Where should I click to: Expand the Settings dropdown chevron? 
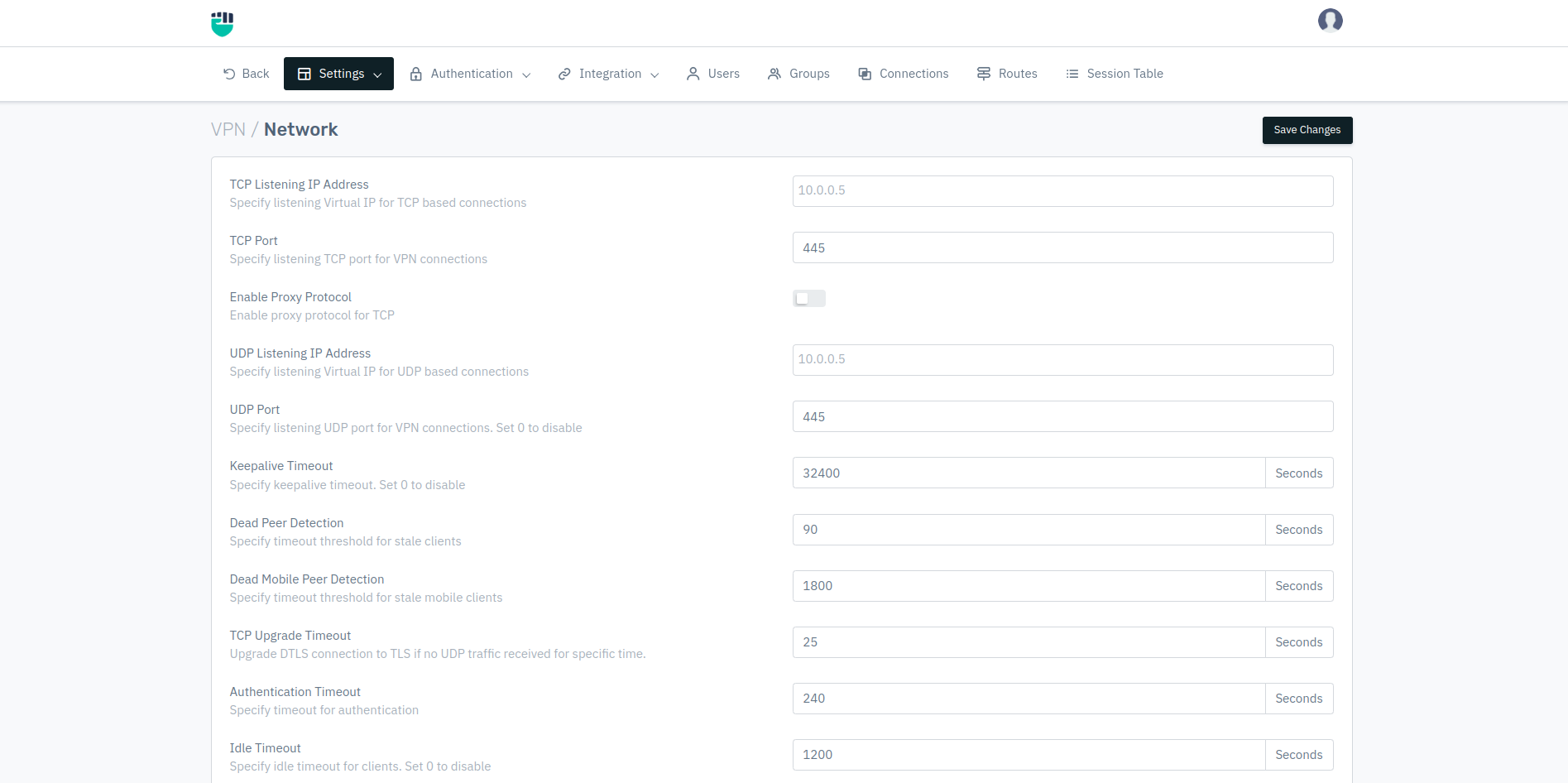[377, 74]
